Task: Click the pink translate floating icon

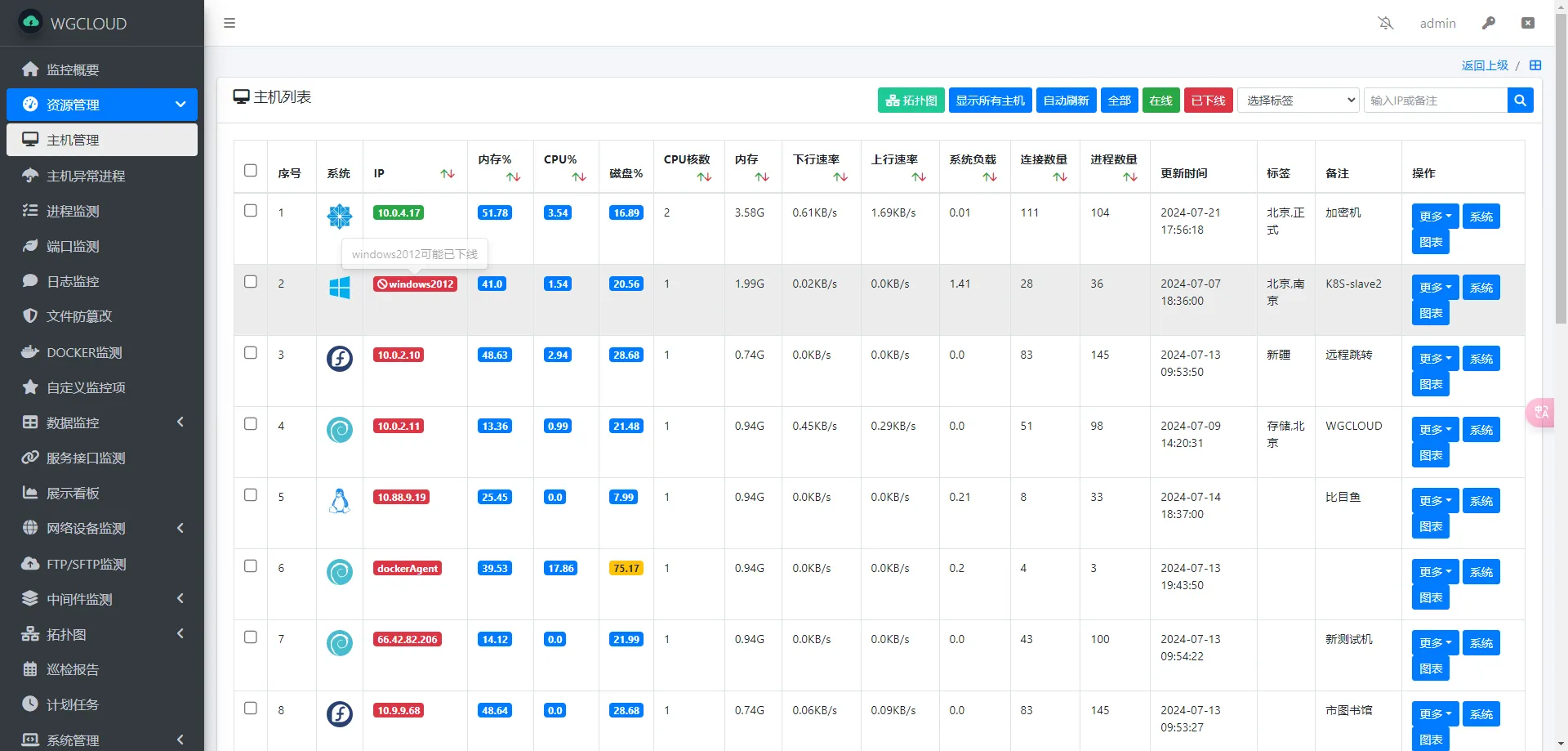Action: [x=1540, y=412]
